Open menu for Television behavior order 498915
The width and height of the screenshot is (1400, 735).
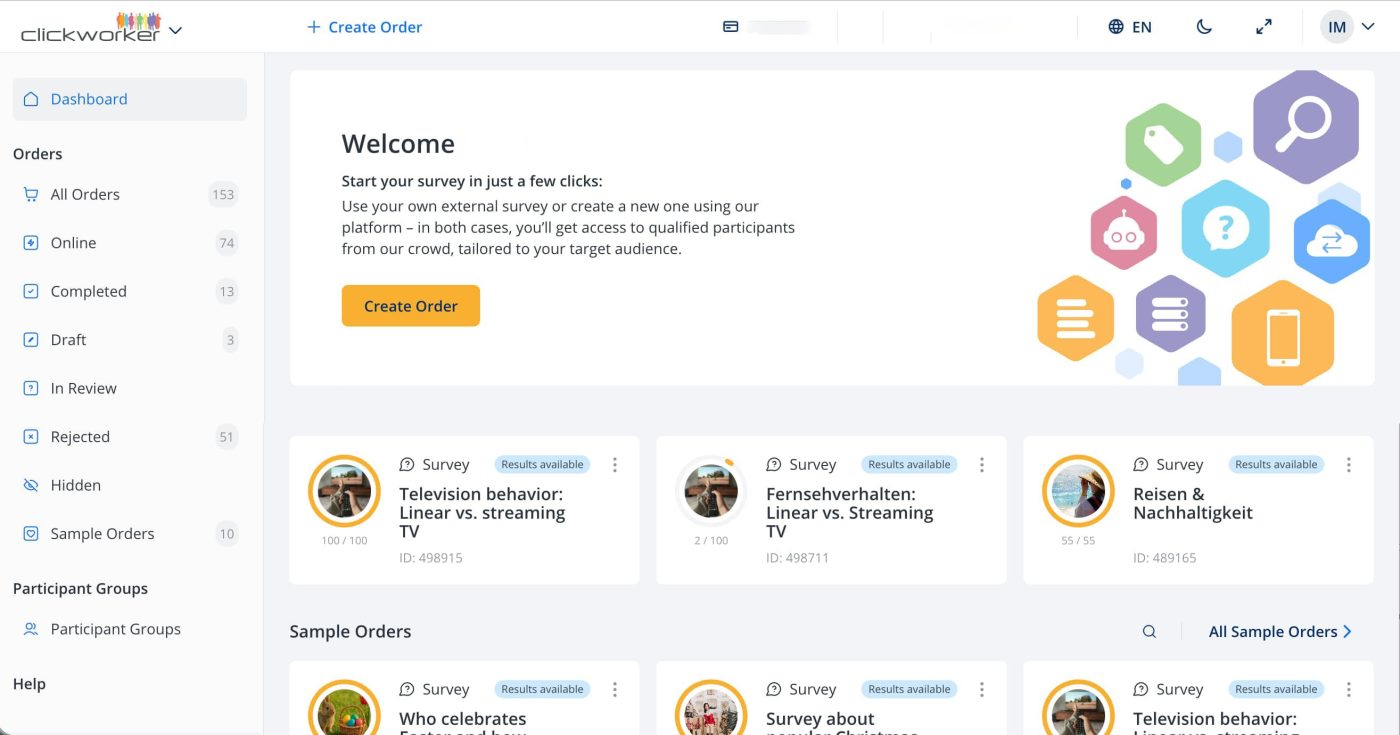point(615,465)
